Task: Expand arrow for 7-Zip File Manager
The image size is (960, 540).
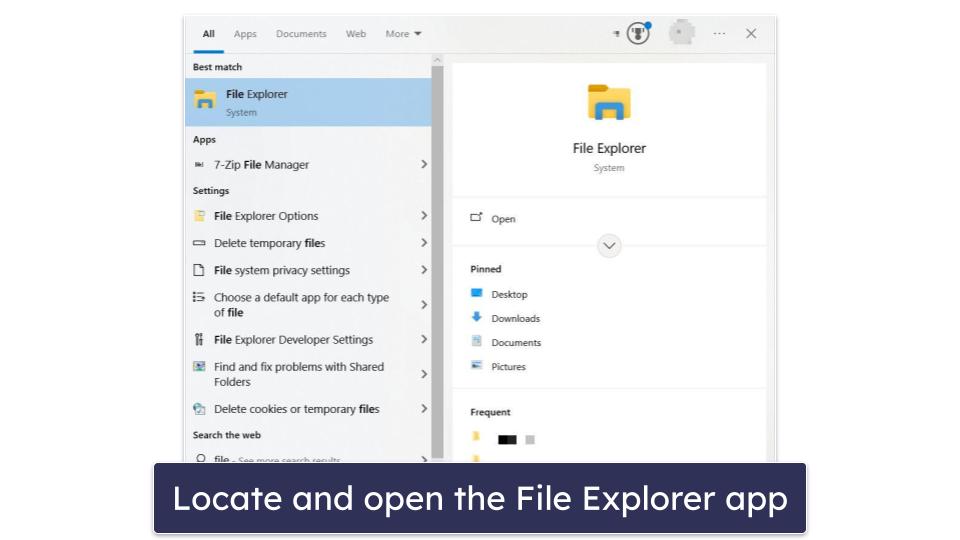Action: click(424, 164)
